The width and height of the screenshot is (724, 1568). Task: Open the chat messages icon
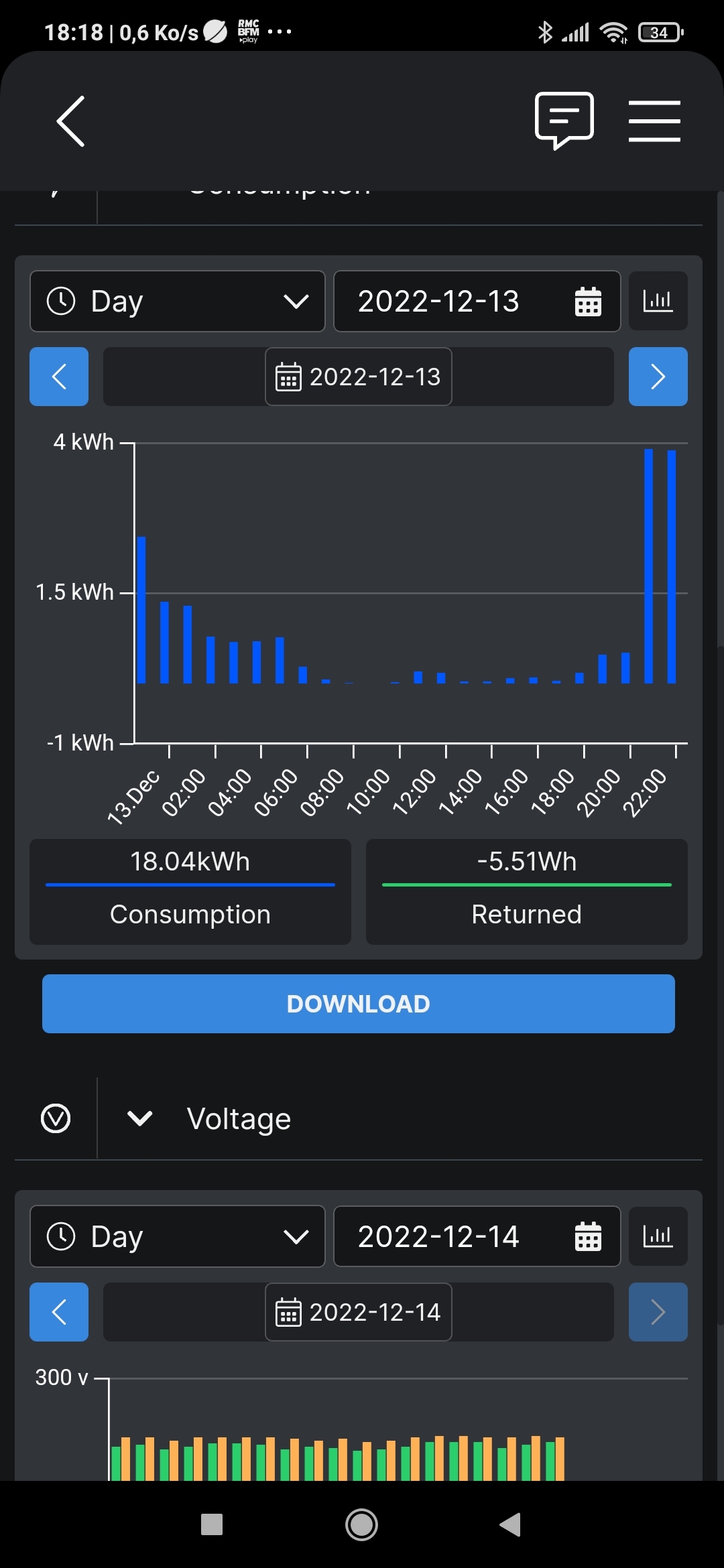[x=564, y=121]
